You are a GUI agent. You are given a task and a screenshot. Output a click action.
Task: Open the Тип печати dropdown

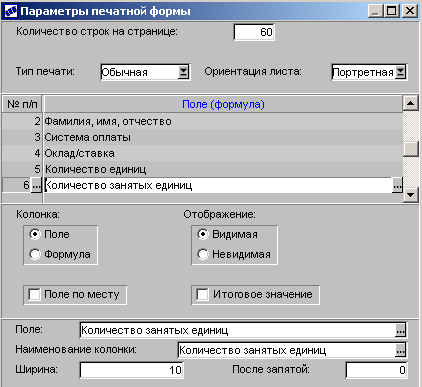(x=184, y=72)
